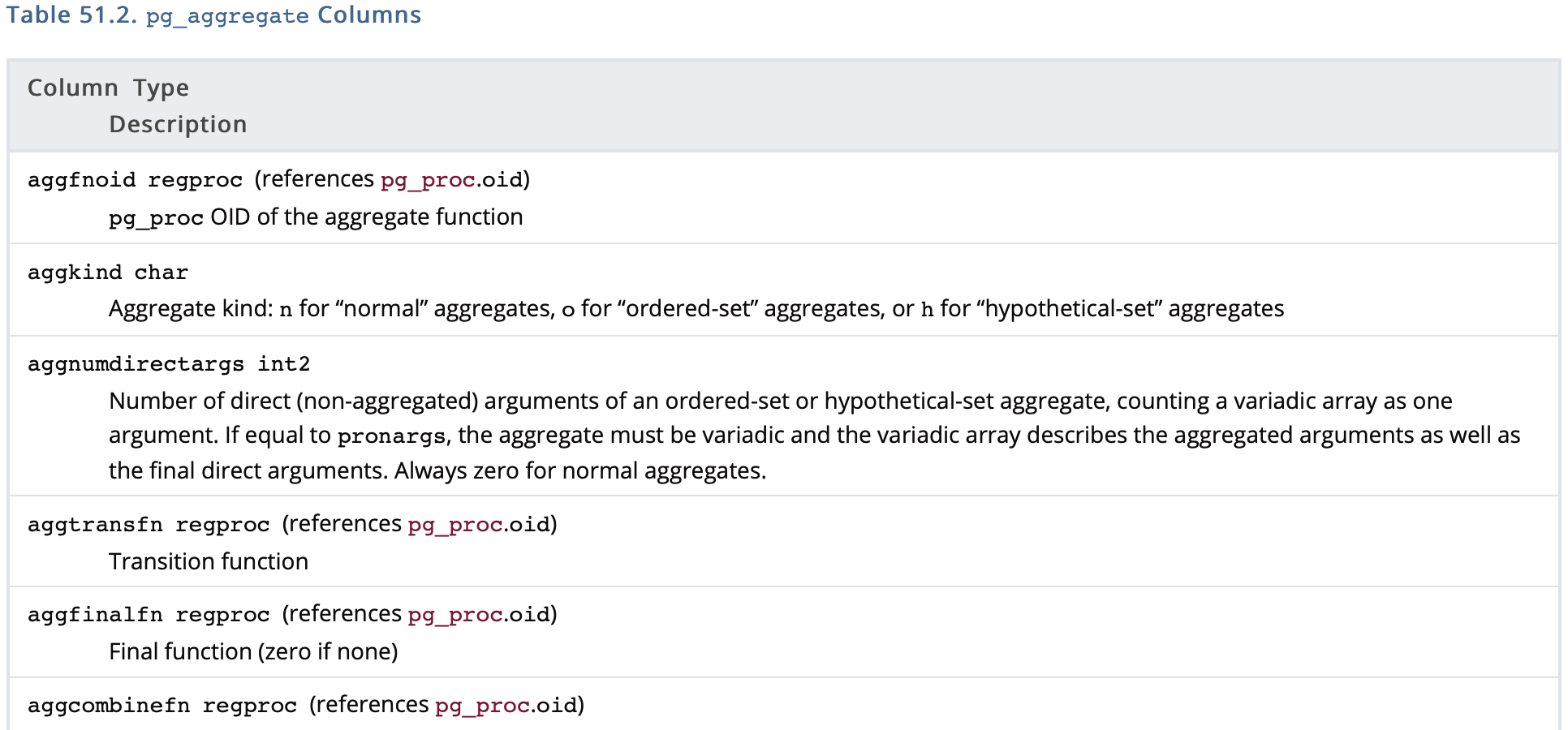Image resolution: width=1568 pixels, height=730 pixels.
Task: Click the char type beside aggkind
Action: tap(161, 273)
